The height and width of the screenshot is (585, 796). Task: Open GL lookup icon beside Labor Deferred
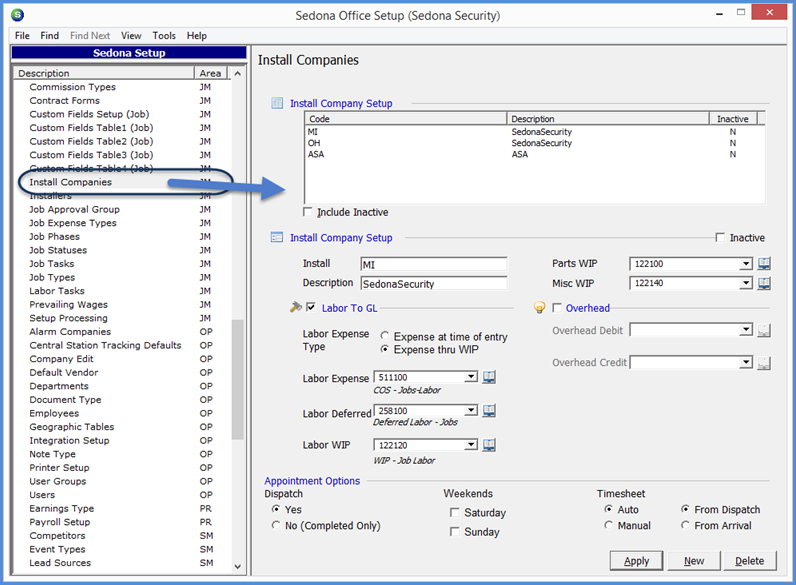point(489,410)
